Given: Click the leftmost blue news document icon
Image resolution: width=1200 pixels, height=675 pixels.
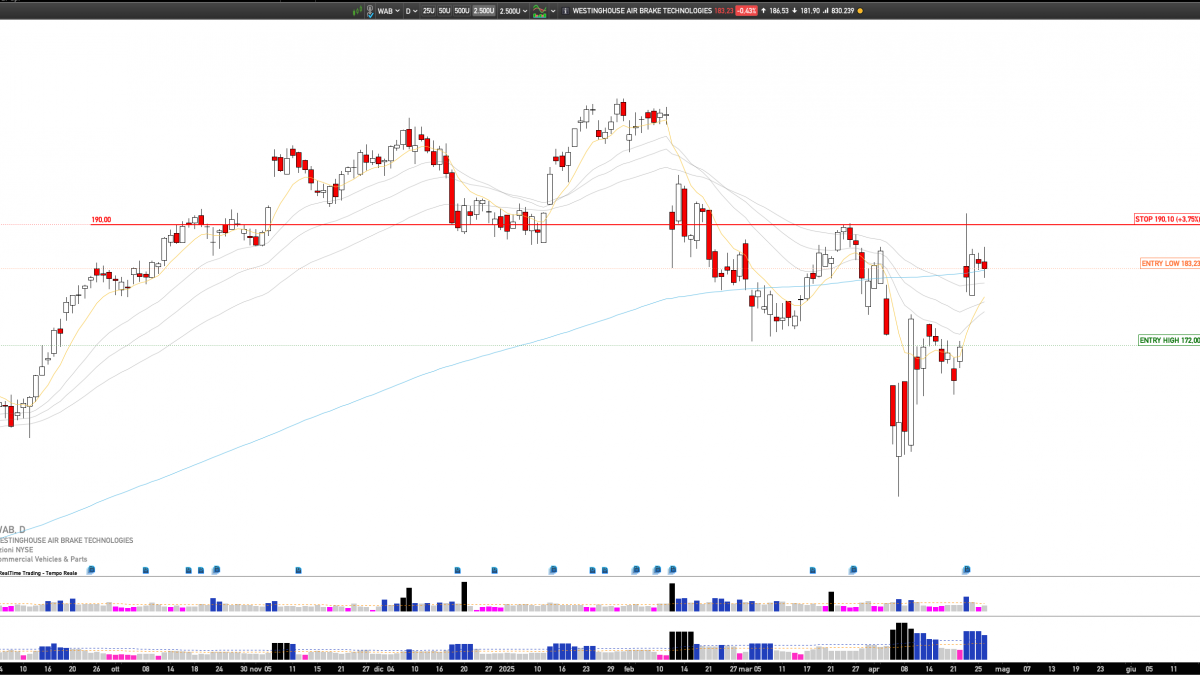Looking at the screenshot, I should [x=91, y=569].
